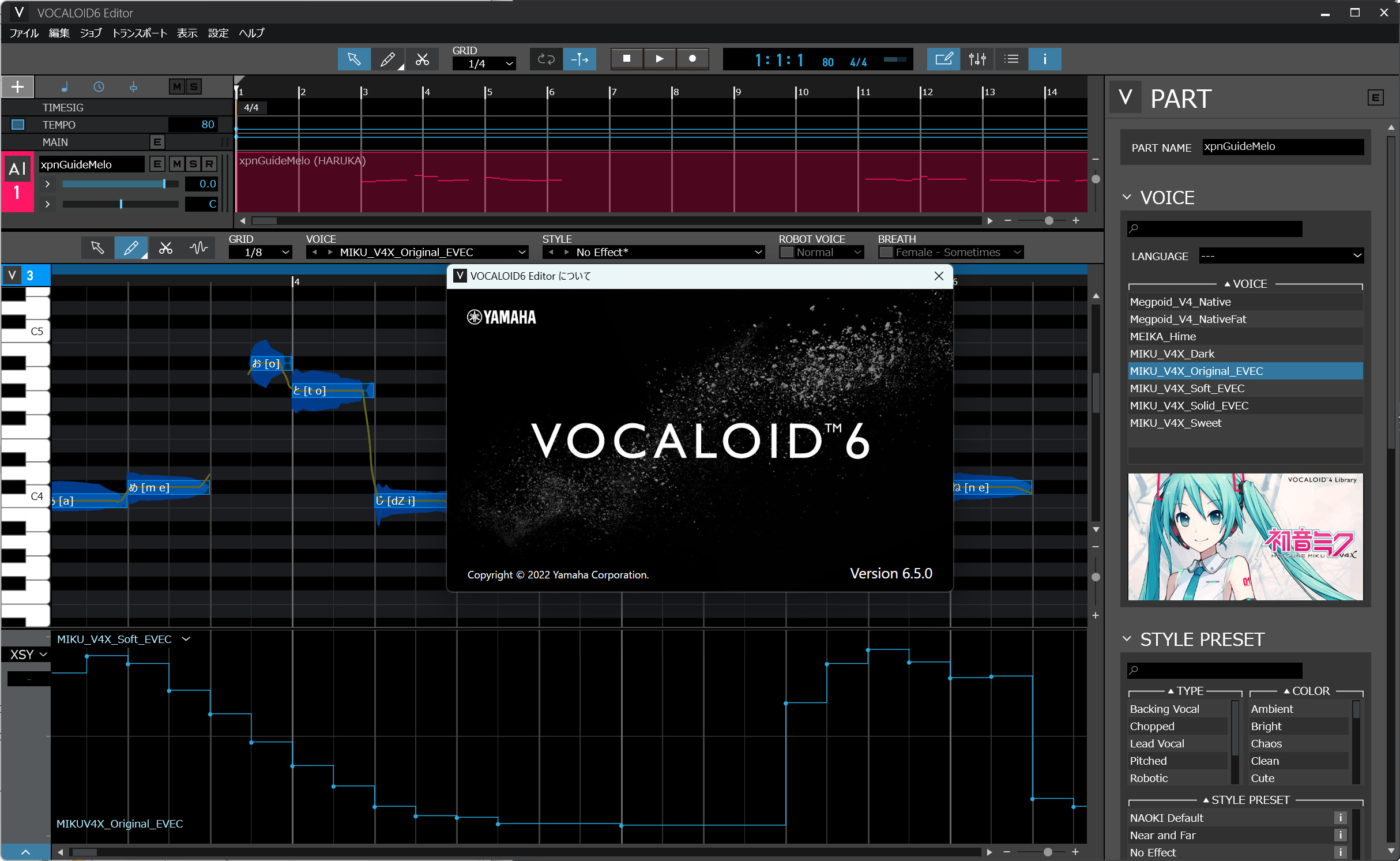The width and height of the screenshot is (1400, 861).
Task: Toggle the inspector info icon
Action: (x=1045, y=59)
